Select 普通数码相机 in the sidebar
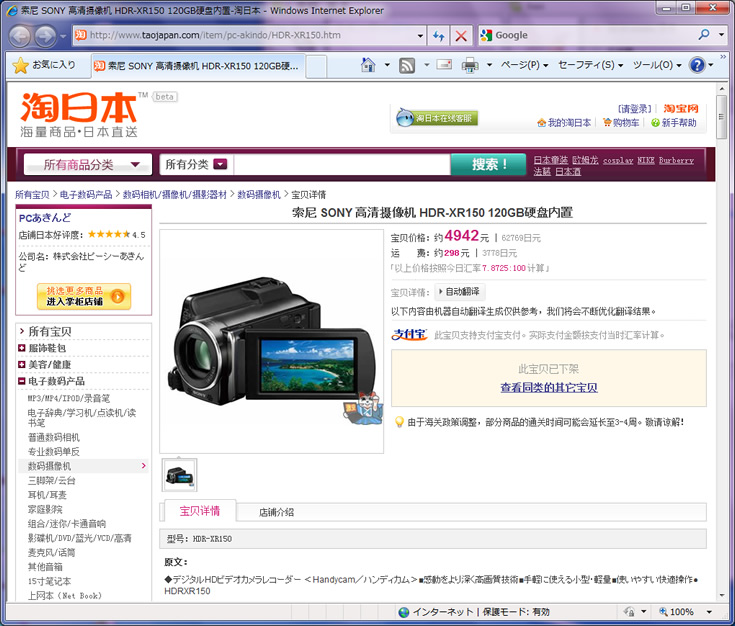This screenshot has width=735, height=626. 53,437
